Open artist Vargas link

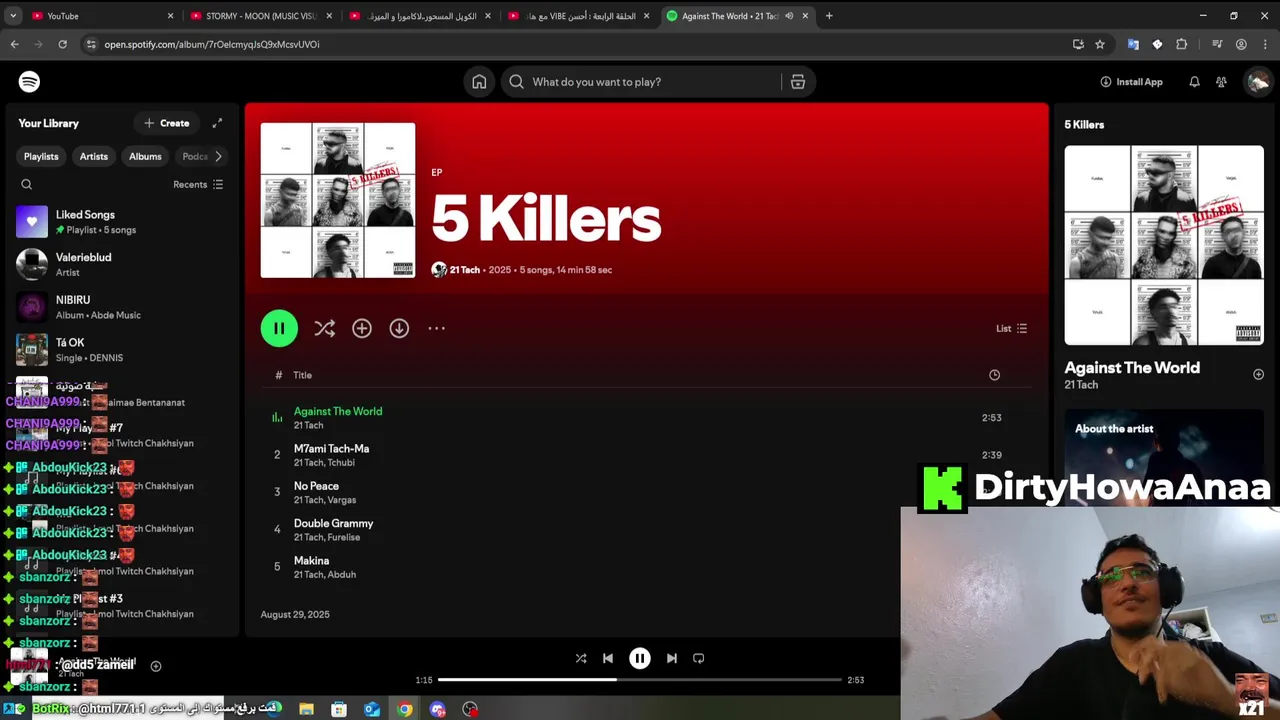pyautogui.click(x=341, y=500)
